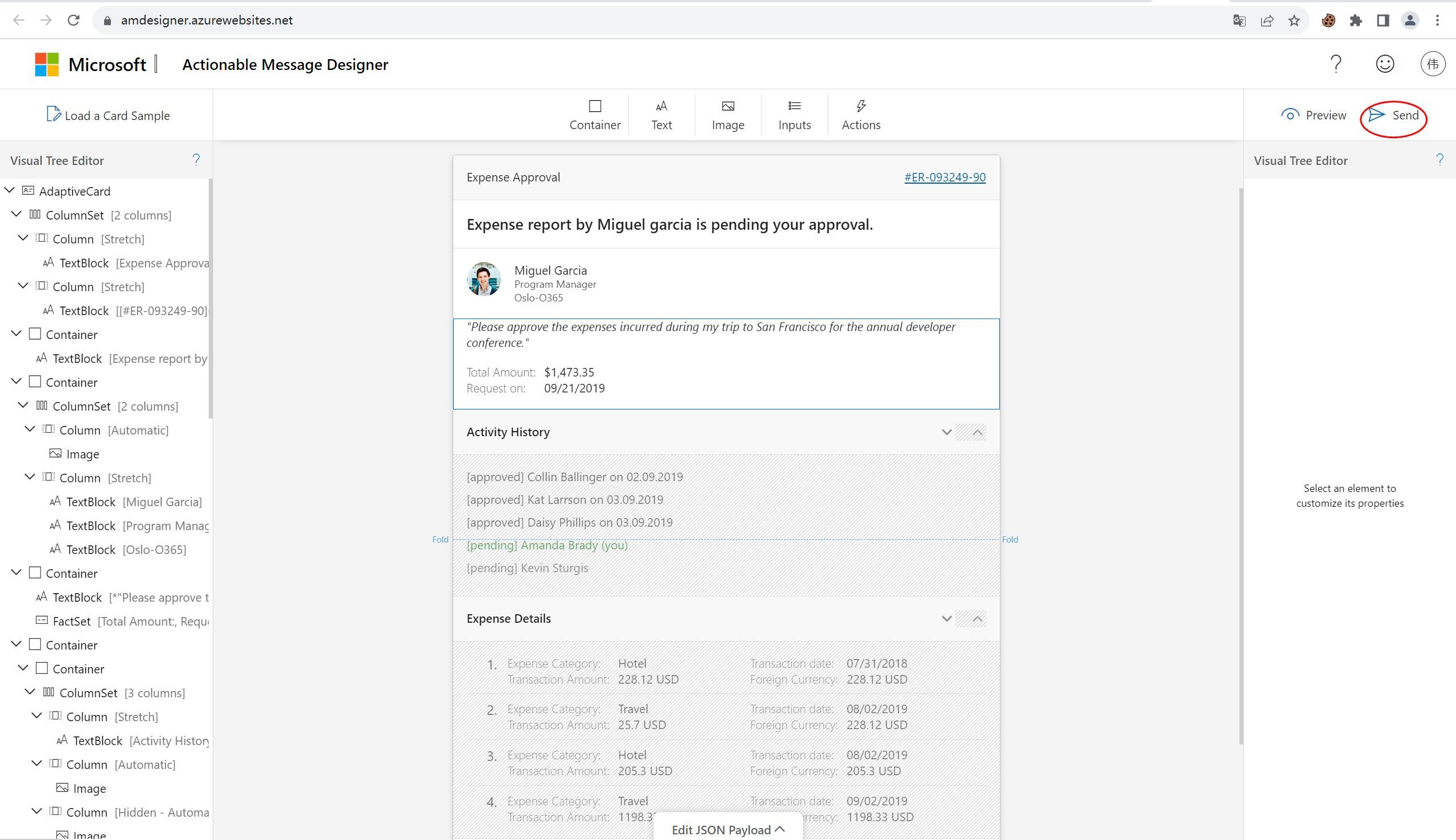Collapse the ColumnSet [3 columns] node
Screen dimensions: 1456x840
(30, 692)
